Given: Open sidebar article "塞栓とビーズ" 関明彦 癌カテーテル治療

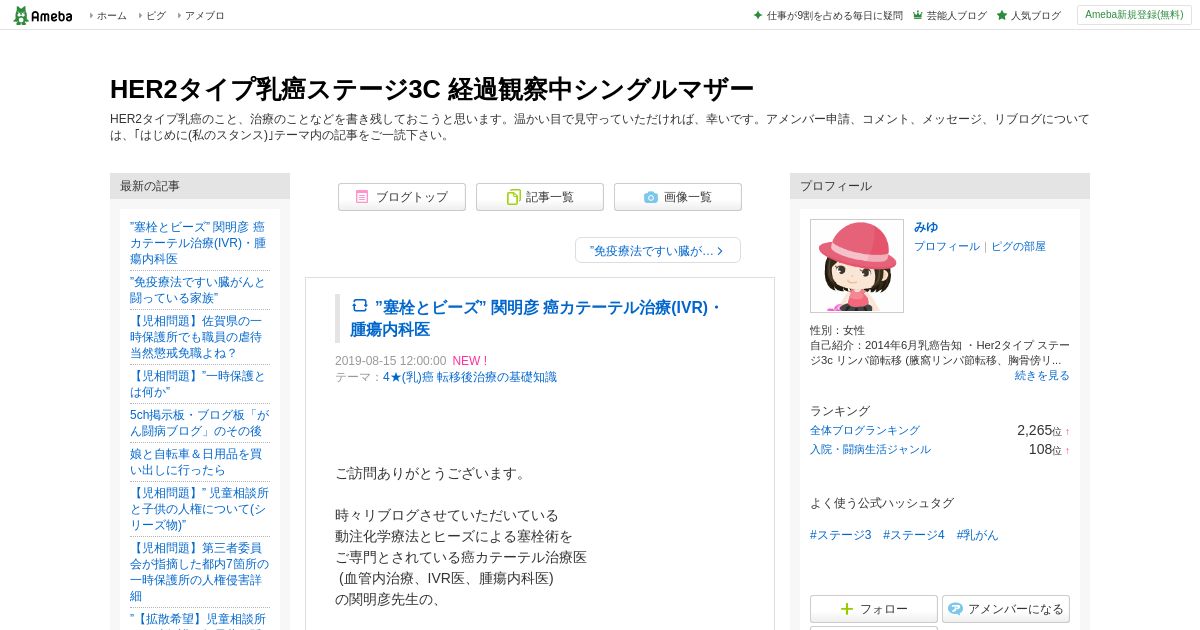Looking at the screenshot, I should 198,243.
